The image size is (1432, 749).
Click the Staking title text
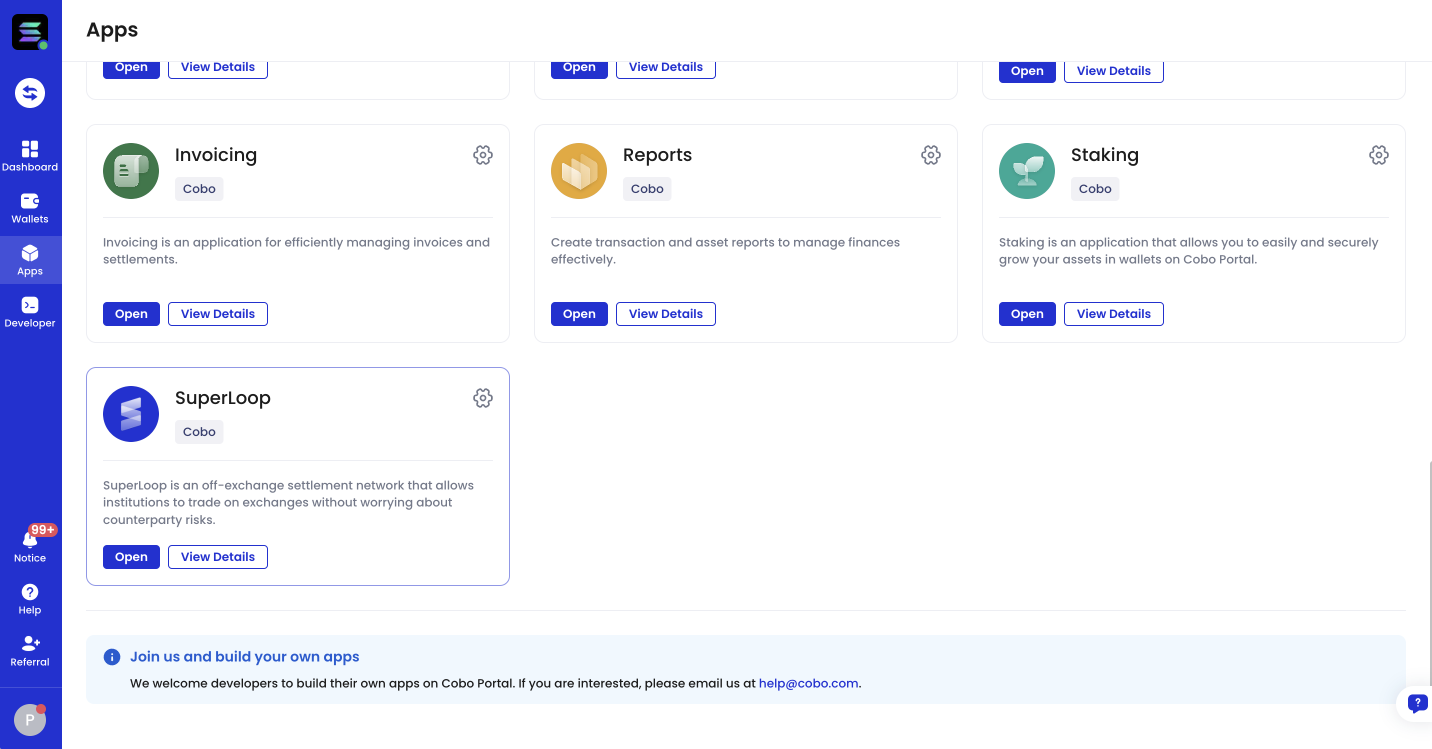(1105, 155)
